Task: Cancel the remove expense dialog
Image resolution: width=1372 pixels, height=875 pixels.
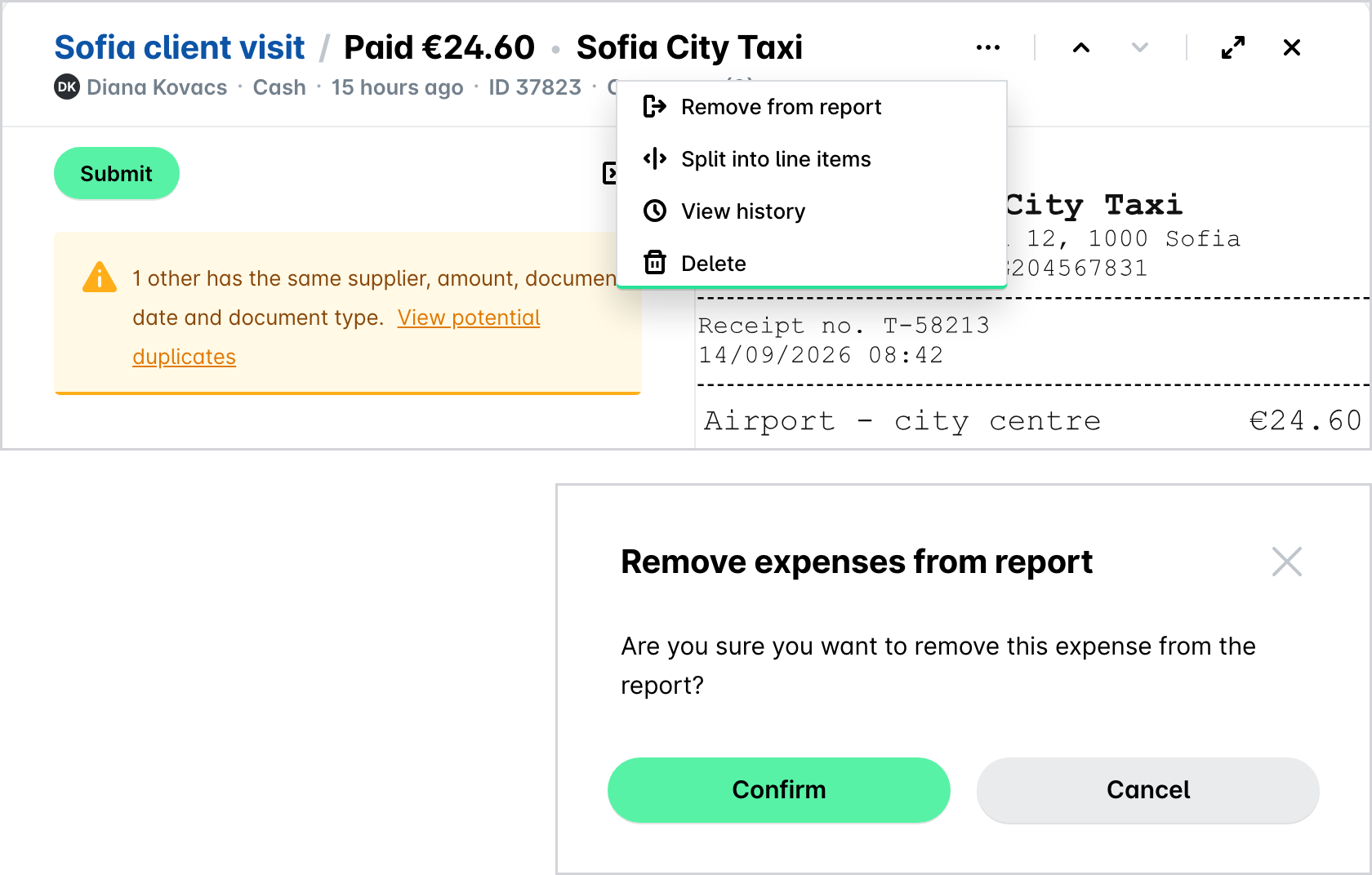Action: (1148, 790)
